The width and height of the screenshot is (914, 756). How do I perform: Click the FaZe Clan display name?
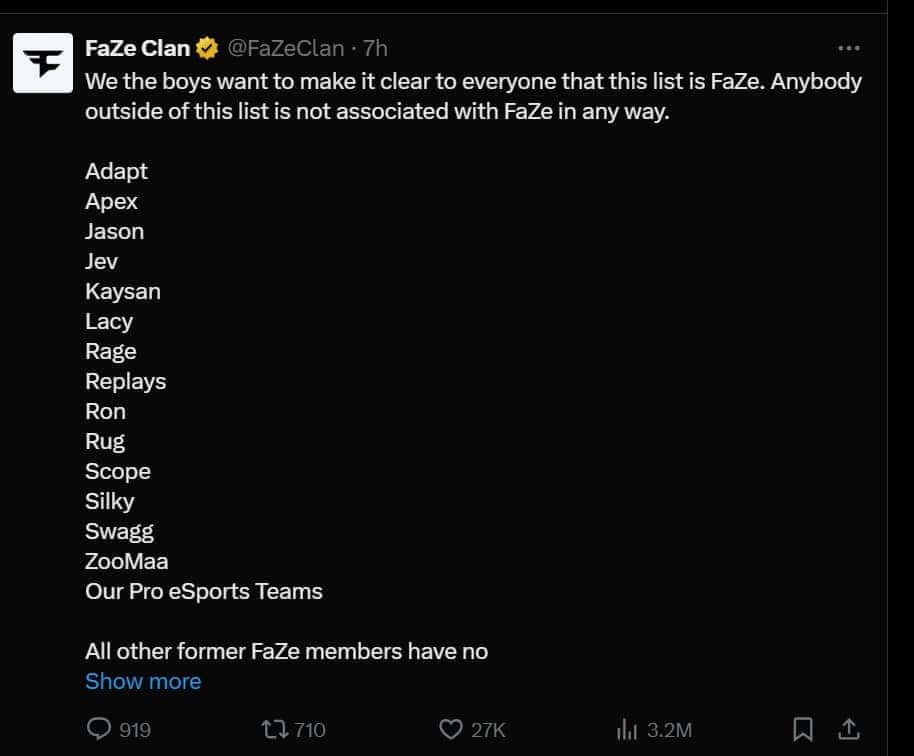click(x=137, y=46)
